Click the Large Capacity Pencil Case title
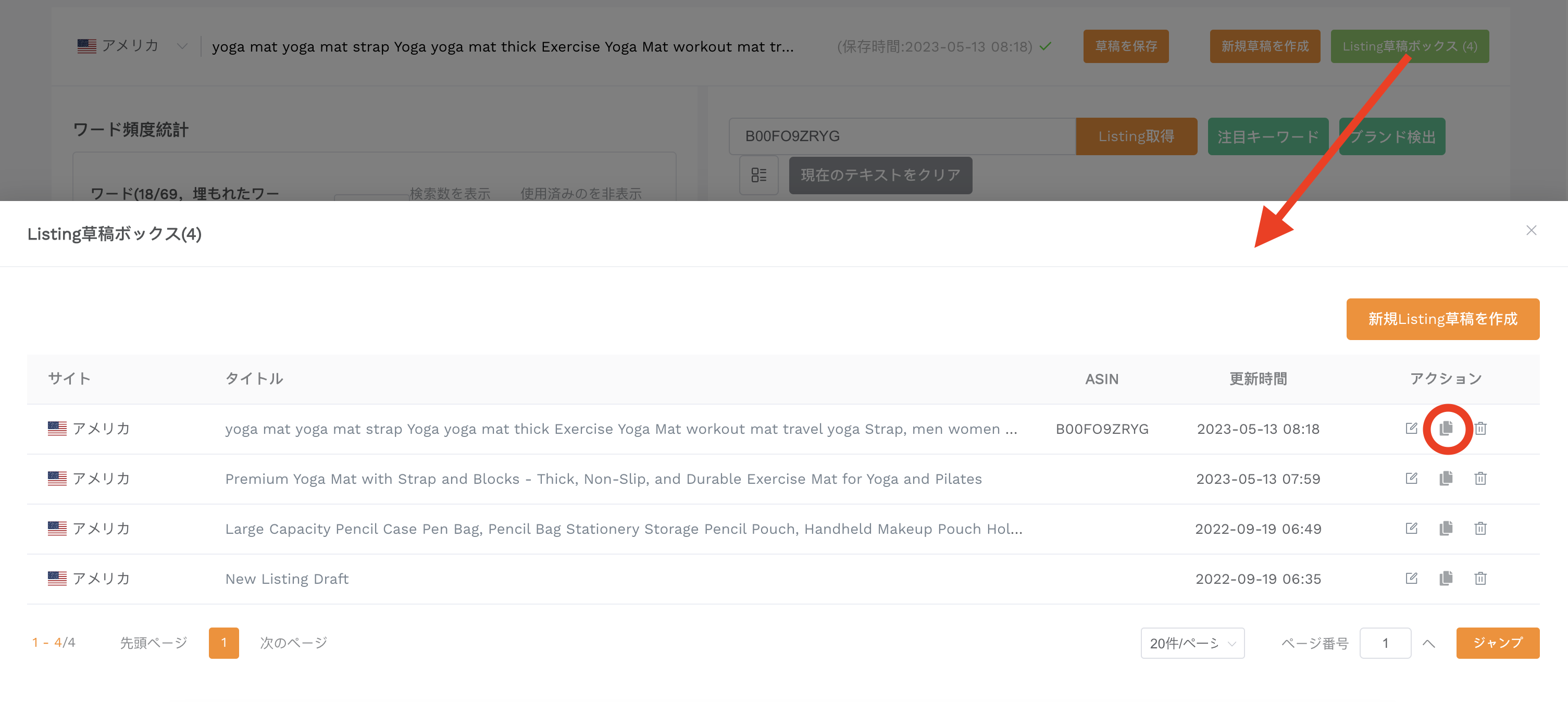The height and width of the screenshot is (702, 1568). [624, 528]
